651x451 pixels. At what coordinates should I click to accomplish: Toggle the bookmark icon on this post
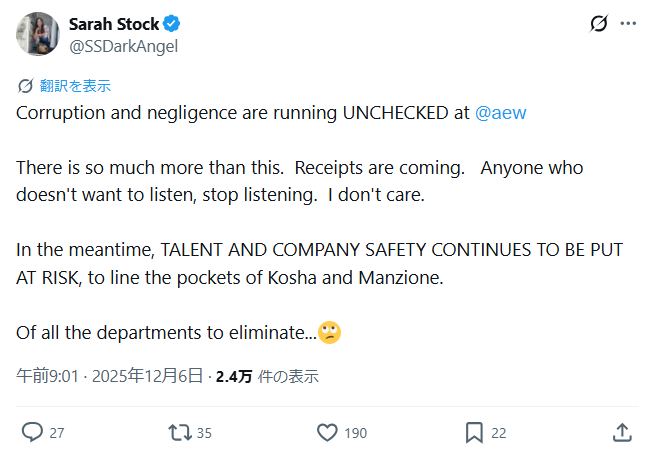click(474, 432)
